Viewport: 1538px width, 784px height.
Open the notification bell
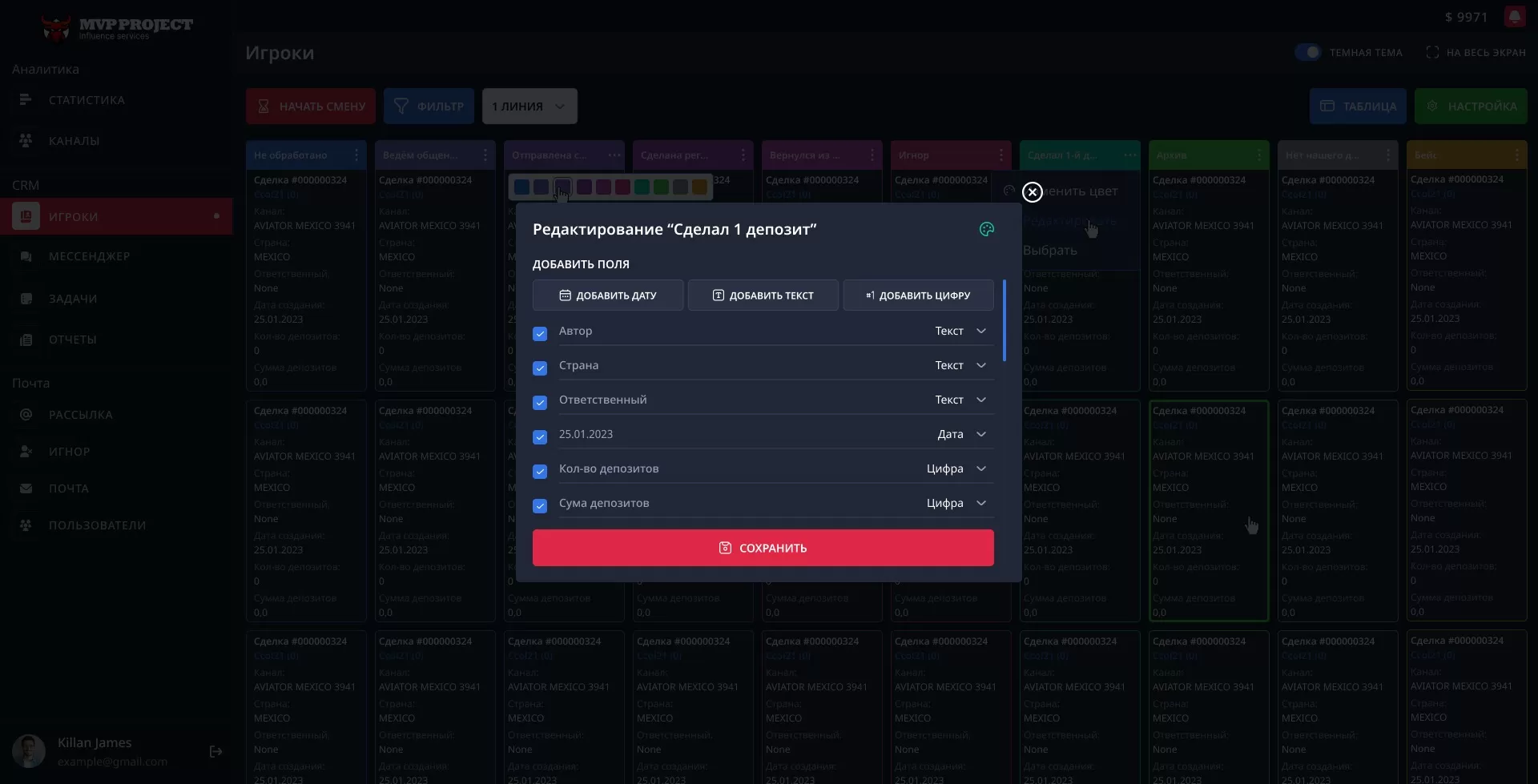1514,17
